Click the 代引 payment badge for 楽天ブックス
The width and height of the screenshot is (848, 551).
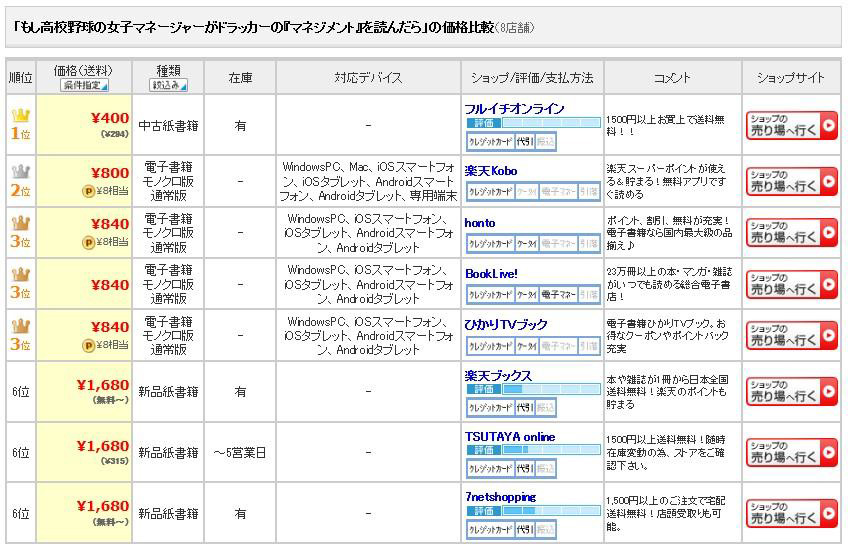(x=525, y=408)
